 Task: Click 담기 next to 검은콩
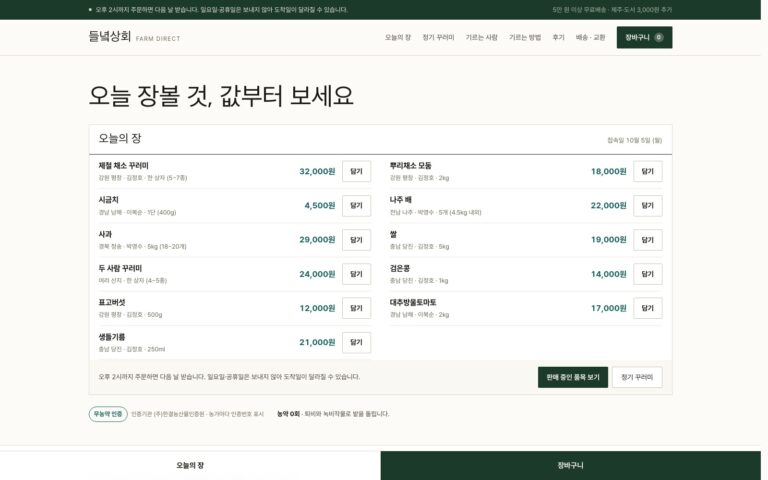coord(648,274)
